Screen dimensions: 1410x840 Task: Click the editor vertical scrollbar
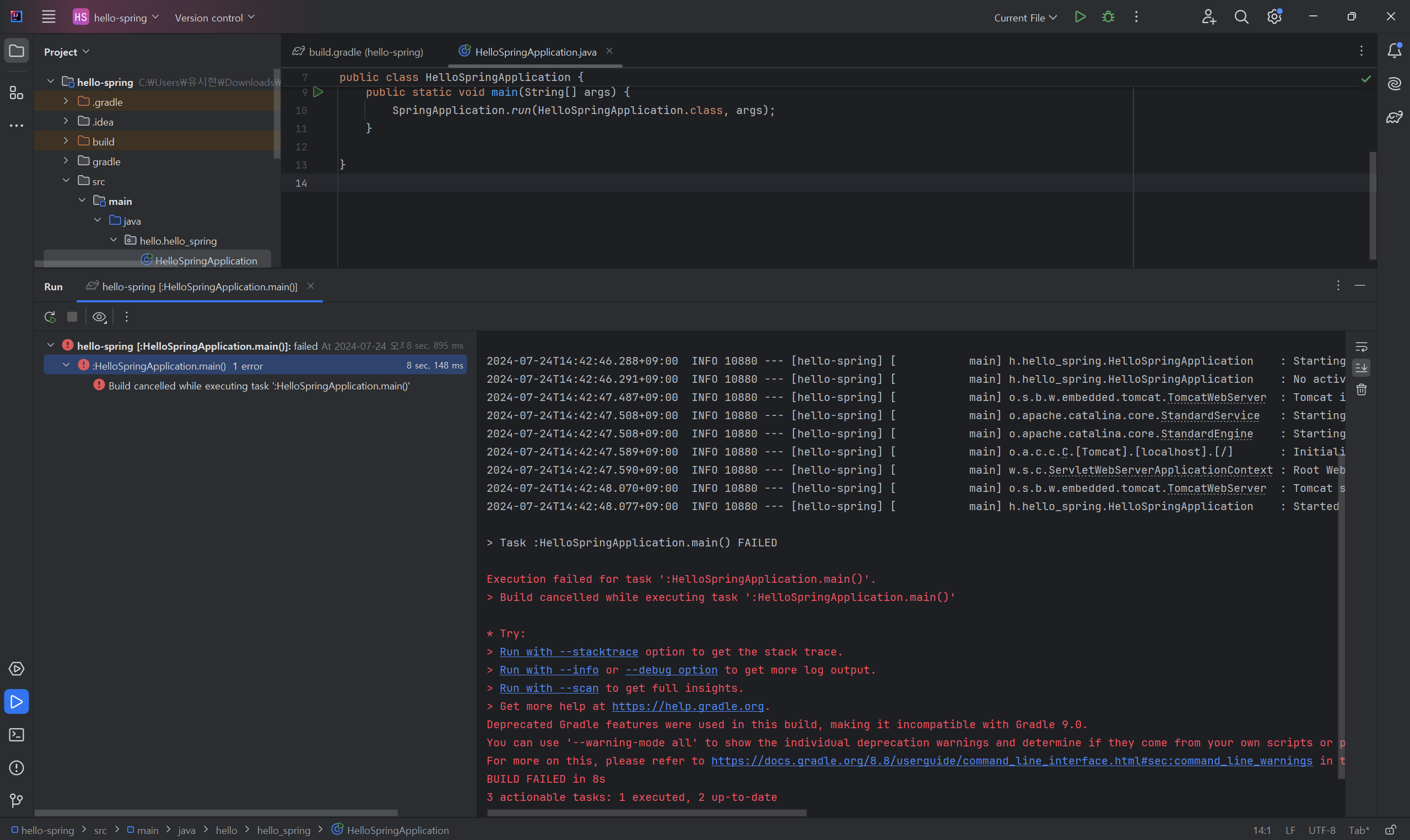[1373, 206]
